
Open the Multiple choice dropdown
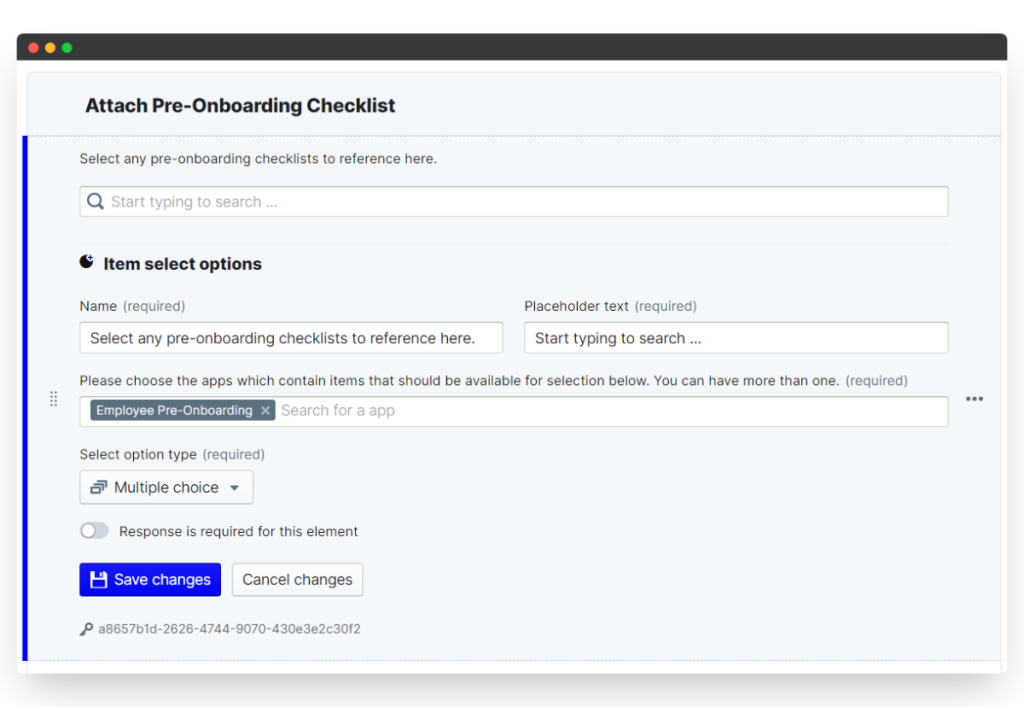tap(167, 488)
